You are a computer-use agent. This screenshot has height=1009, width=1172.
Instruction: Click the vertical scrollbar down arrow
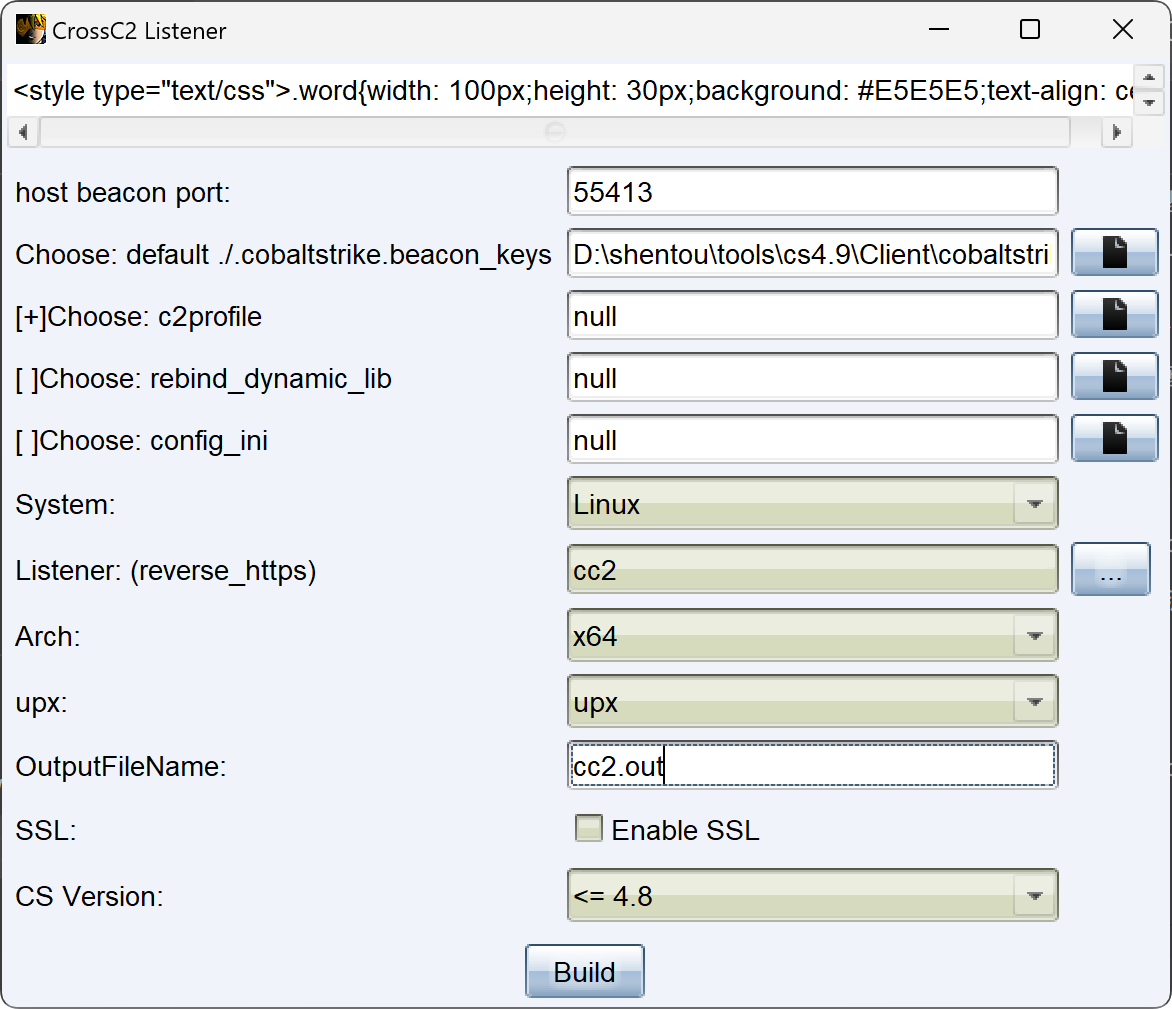click(x=1149, y=102)
